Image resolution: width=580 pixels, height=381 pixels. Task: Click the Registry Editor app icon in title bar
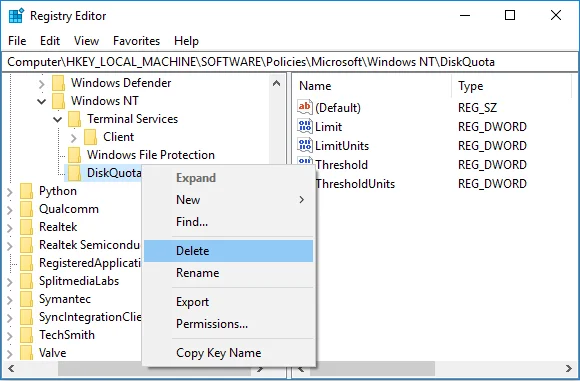pos(16,16)
